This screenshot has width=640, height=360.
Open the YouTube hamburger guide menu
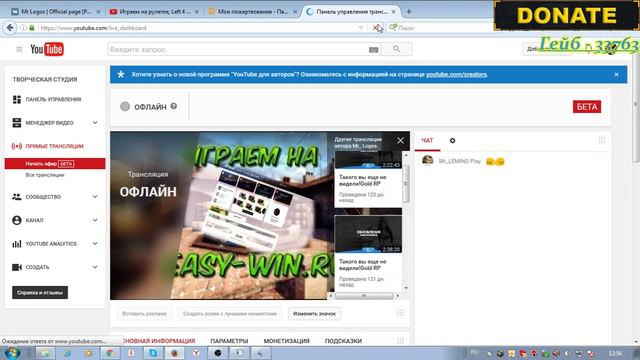[19, 49]
